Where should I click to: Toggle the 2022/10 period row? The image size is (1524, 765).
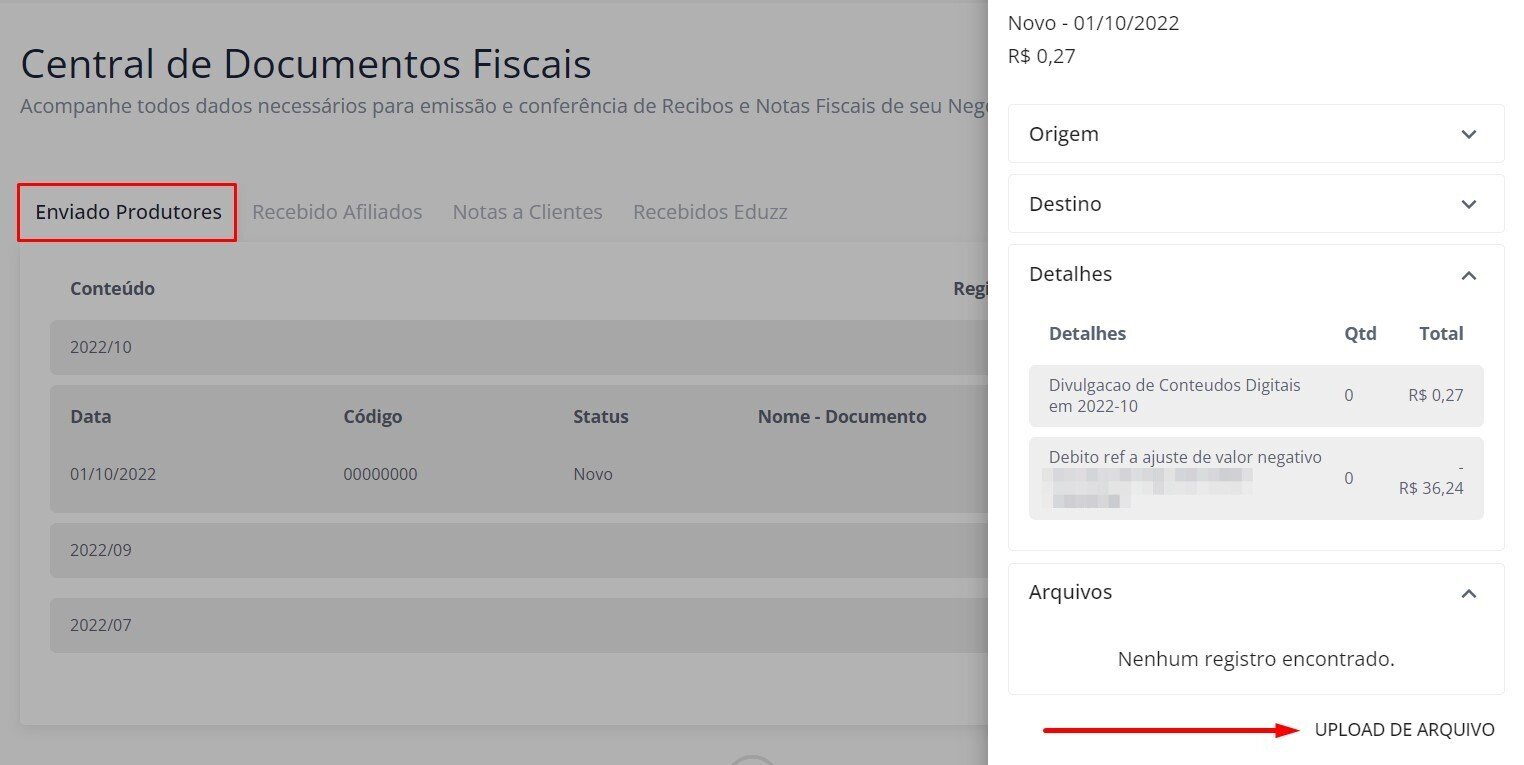pos(100,348)
